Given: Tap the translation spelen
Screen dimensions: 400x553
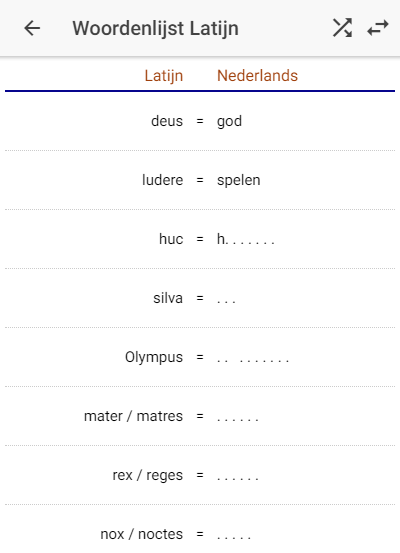Looking at the screenshot, I should [238, 181].
